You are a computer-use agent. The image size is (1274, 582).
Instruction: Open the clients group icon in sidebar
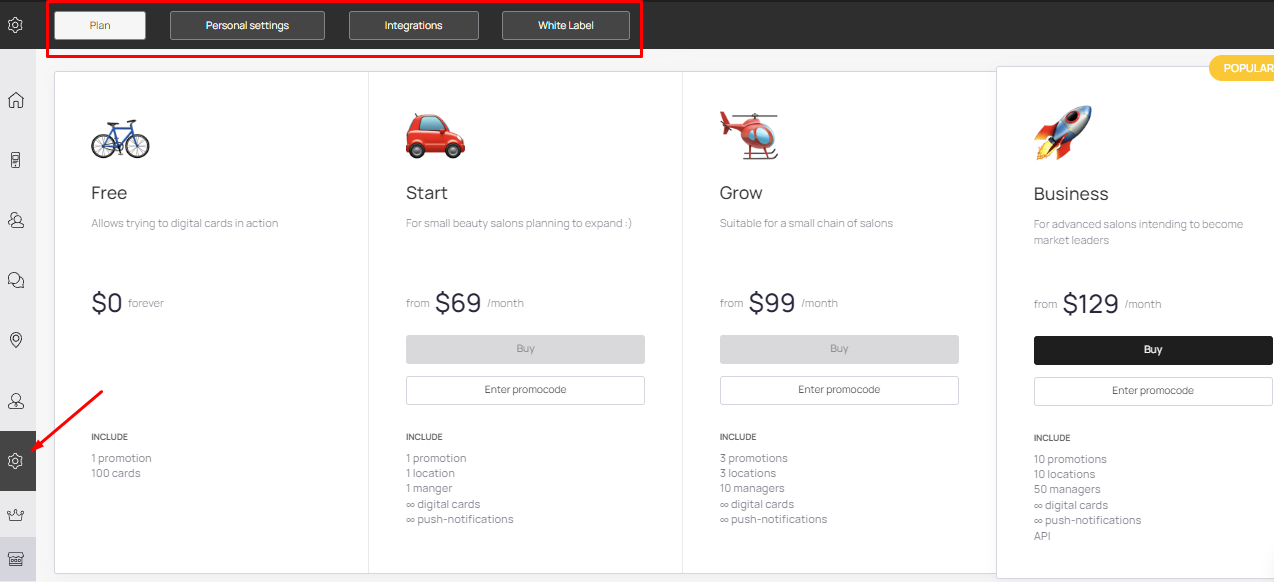[16, 220]
